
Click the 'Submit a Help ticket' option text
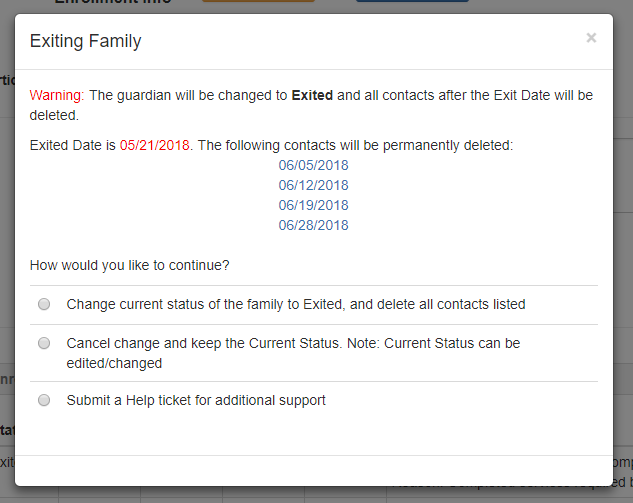coord(196,400)
